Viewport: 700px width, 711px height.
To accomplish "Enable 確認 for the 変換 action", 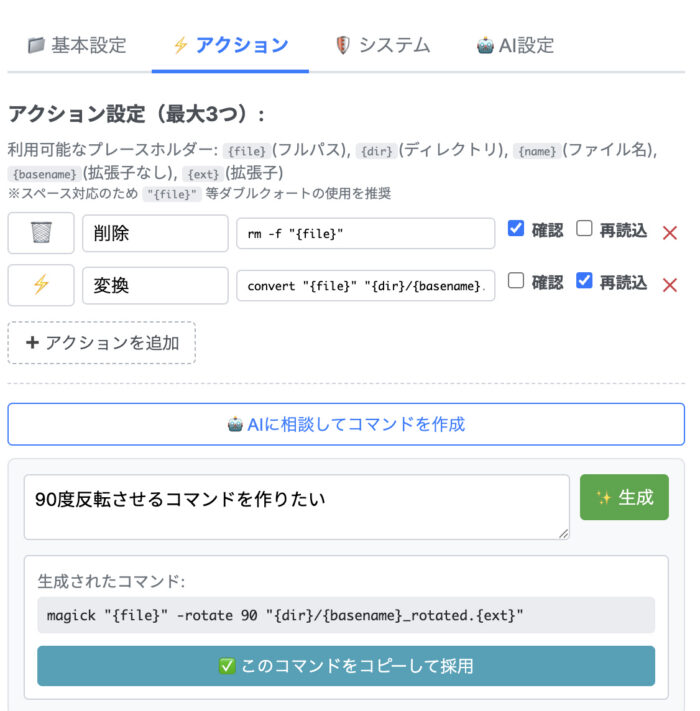I will 516,280.
